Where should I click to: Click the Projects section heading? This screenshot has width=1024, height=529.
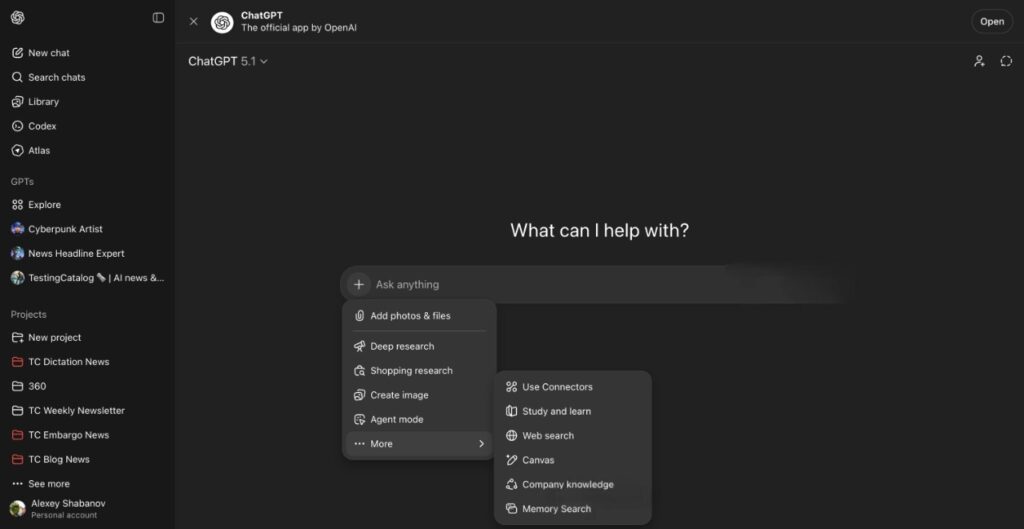coord(29,314)
